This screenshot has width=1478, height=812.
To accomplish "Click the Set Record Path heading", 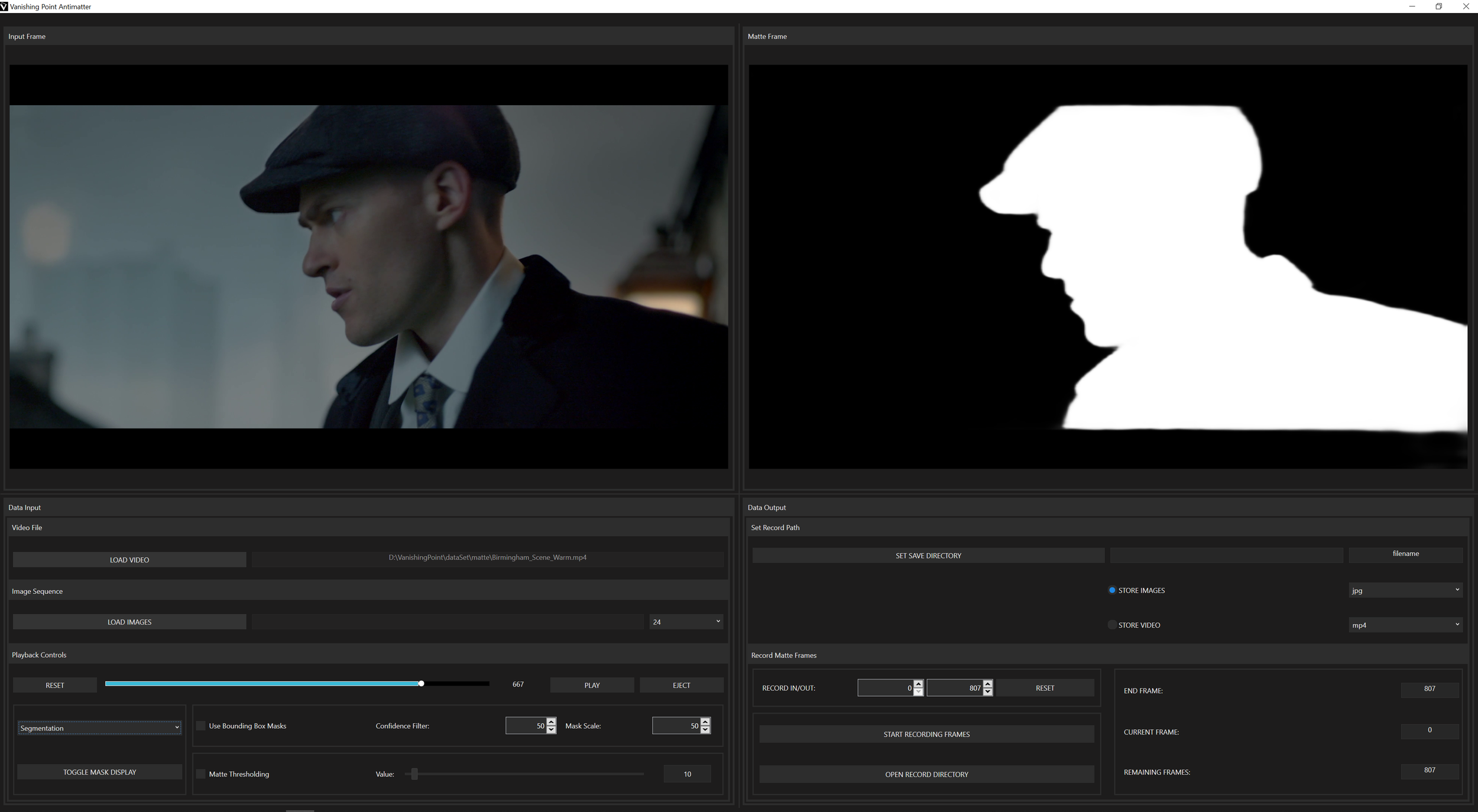I will point(775,528).
